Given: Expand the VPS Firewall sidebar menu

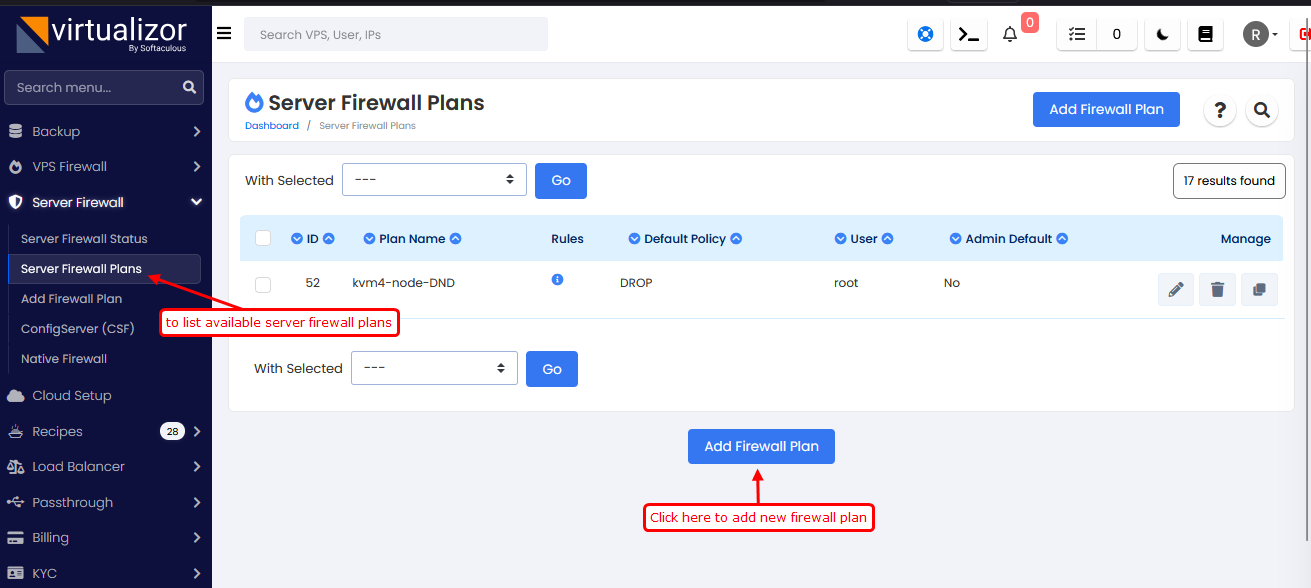Looking at the screenshot, I should [x=105, y=167].
